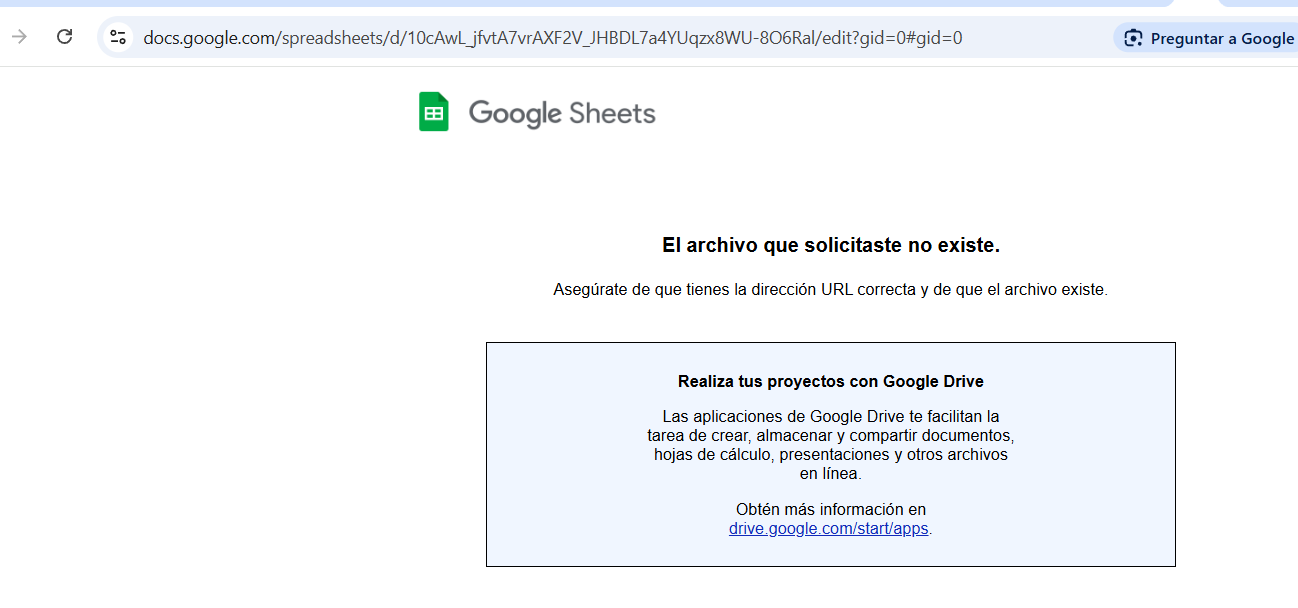1298x608 pixels.
Task: Click the browser forward arrow
Action: pos(19,37)
